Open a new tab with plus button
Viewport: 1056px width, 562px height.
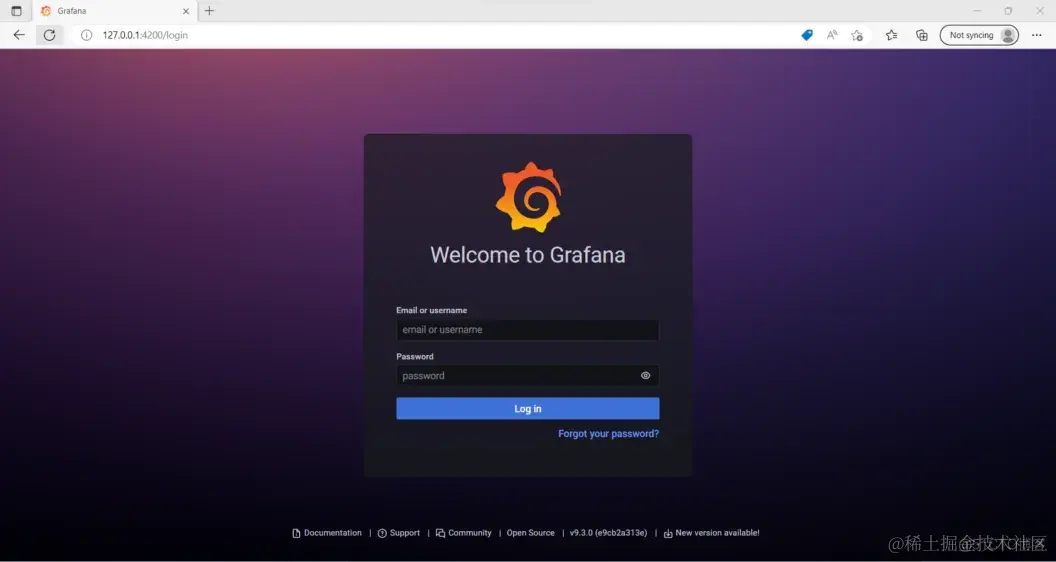(x=209, y=11)
